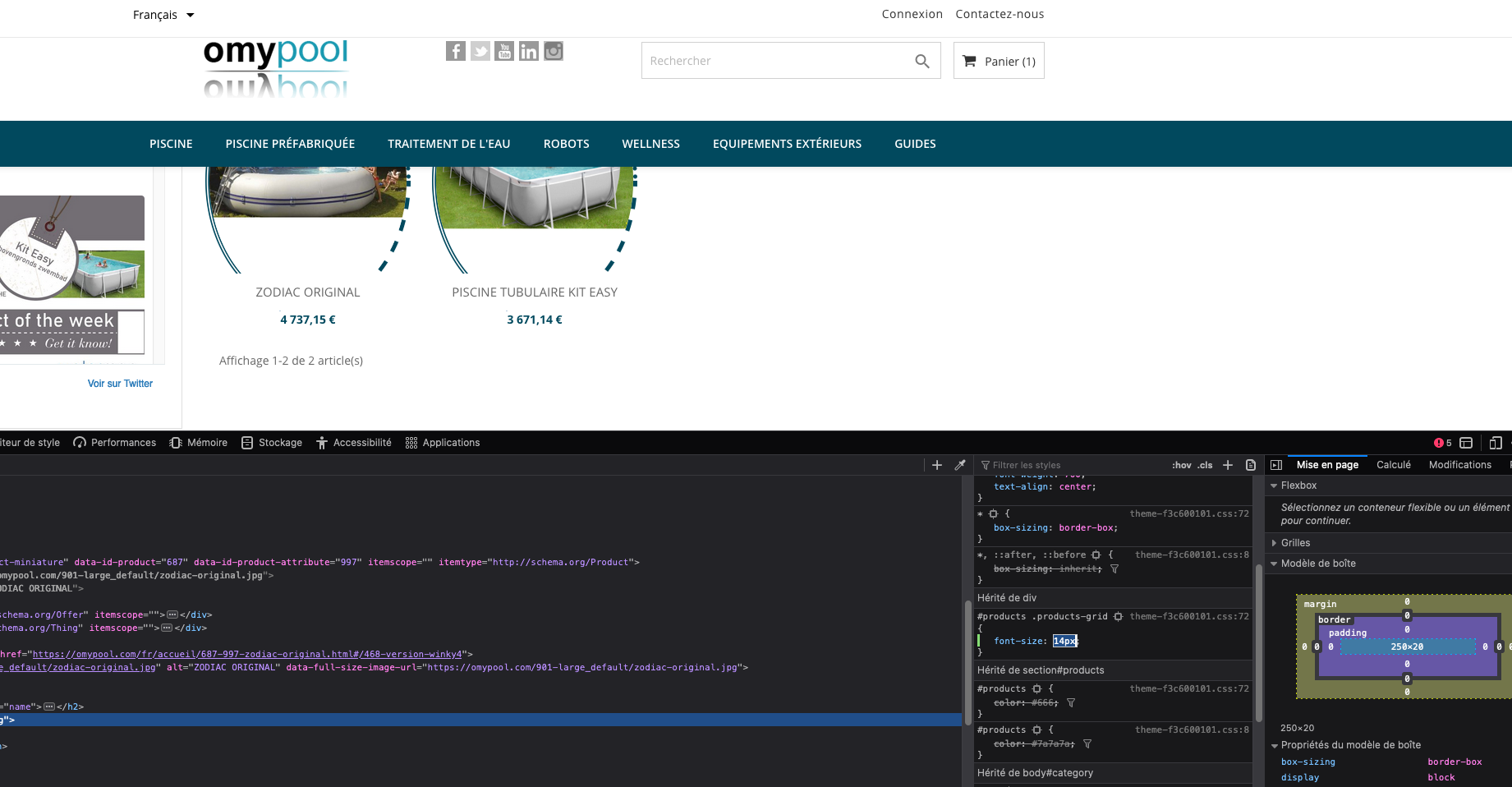Open omypool LinkedIn page icon
The width and height of the screenshot is (1512, 787).
pyautogui.click(x=529, y=51)
